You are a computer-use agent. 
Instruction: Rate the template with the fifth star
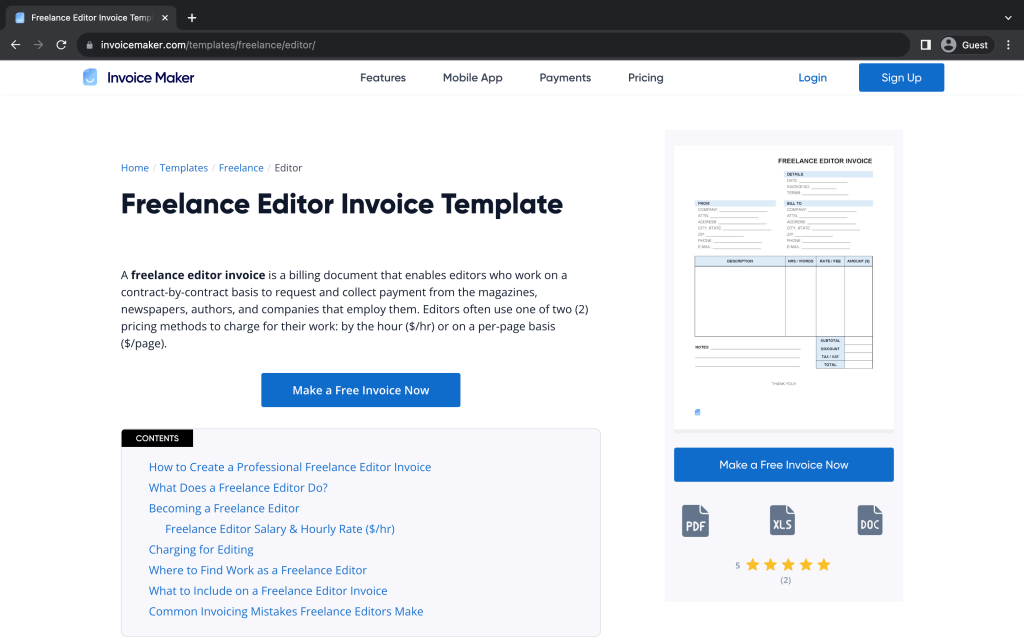(x=824, y=565)
